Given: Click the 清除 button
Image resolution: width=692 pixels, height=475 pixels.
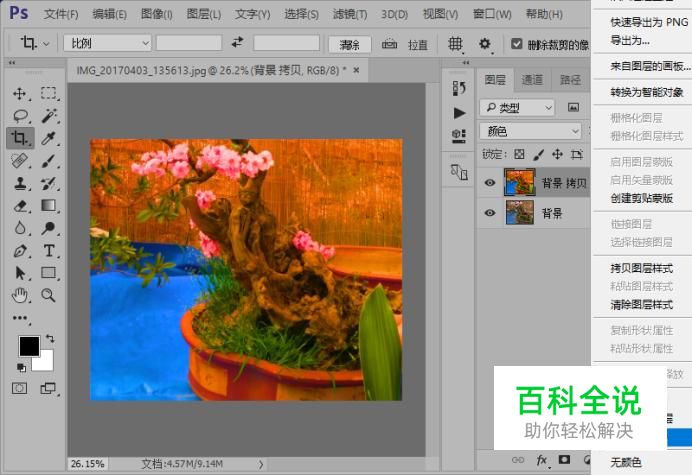Looking at the screenshot, I should tap(350, 44).
